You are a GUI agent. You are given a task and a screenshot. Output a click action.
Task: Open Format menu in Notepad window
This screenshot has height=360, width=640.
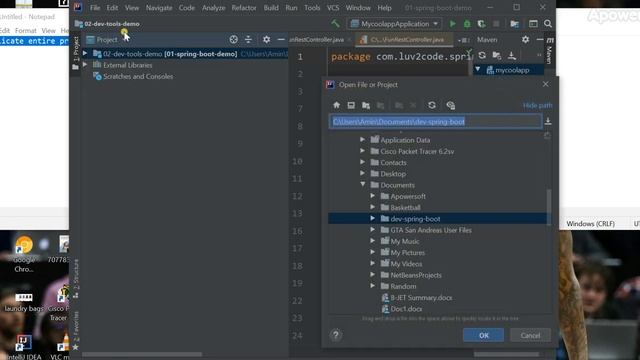tap(26, 31)
